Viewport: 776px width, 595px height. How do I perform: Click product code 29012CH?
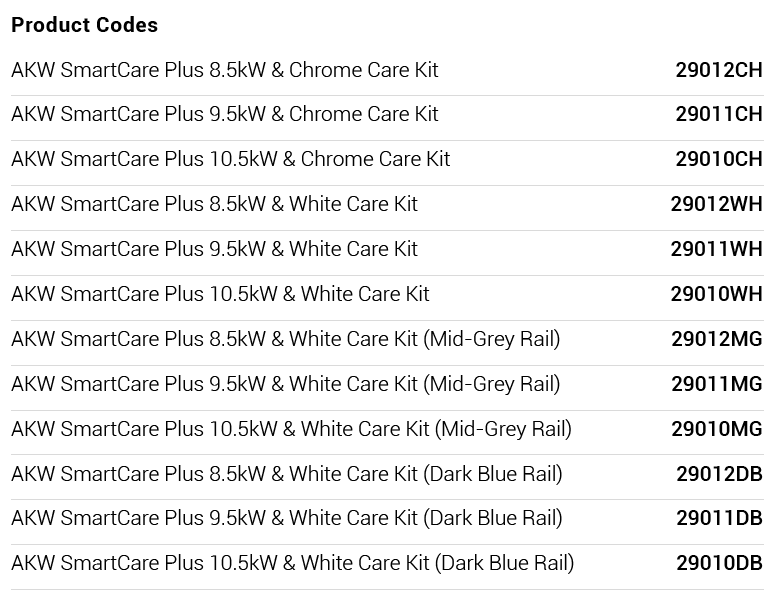point(718,70)
